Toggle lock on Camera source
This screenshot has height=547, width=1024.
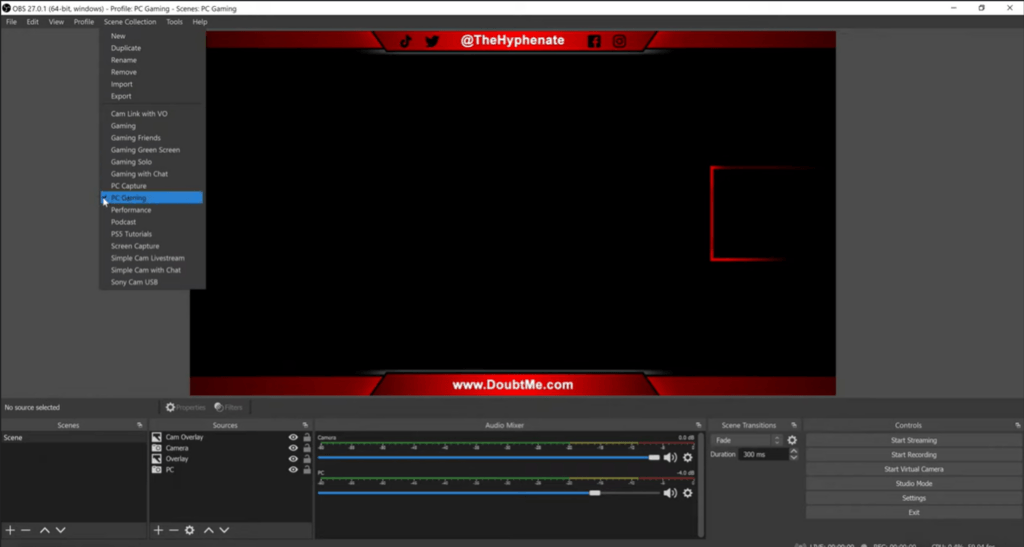point(307,448)
